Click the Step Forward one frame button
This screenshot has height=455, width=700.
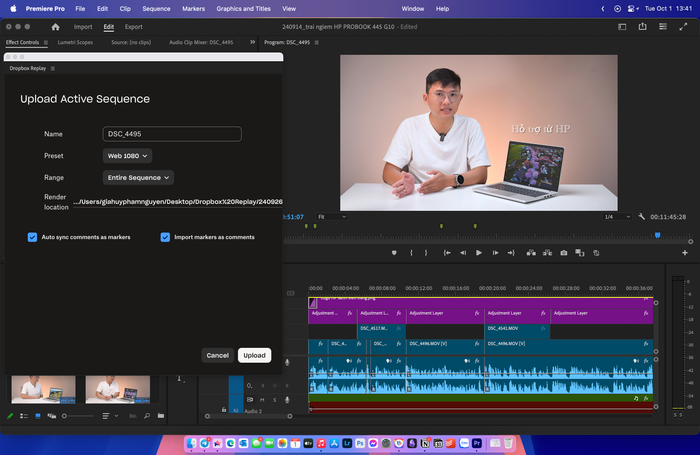click(495, 252)
